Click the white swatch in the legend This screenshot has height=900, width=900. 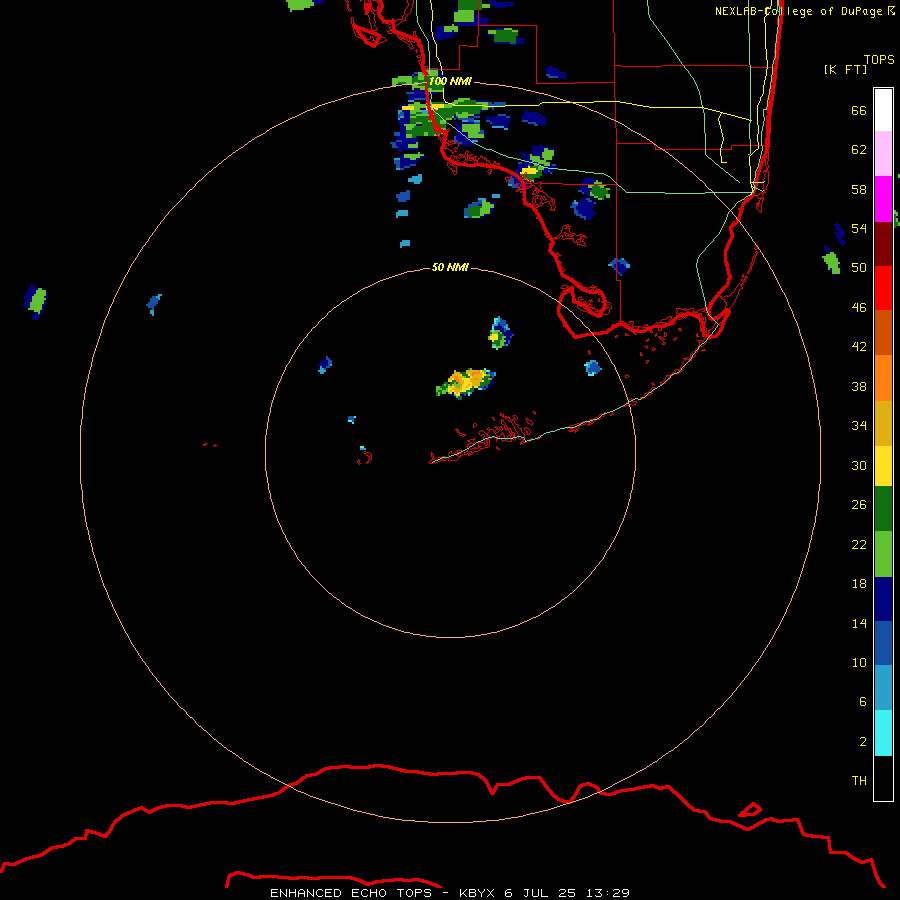click(x=883, y=110)
